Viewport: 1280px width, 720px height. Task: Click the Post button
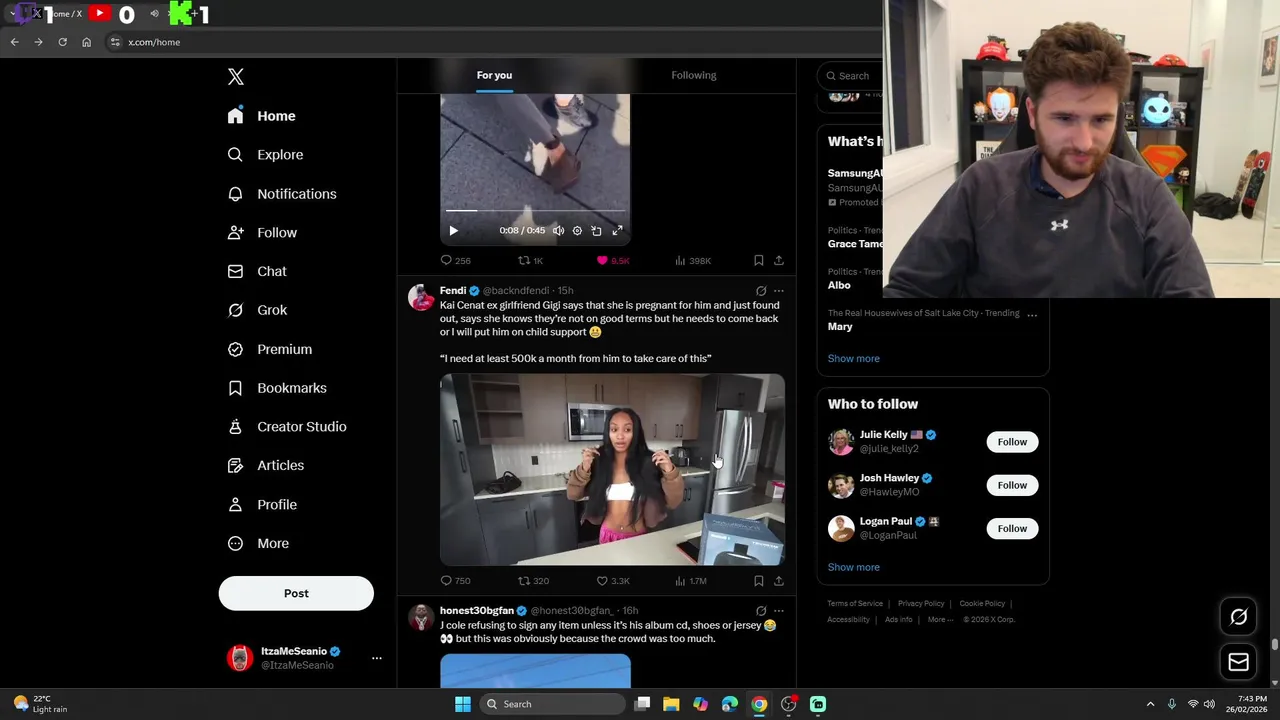coord(296,593)
